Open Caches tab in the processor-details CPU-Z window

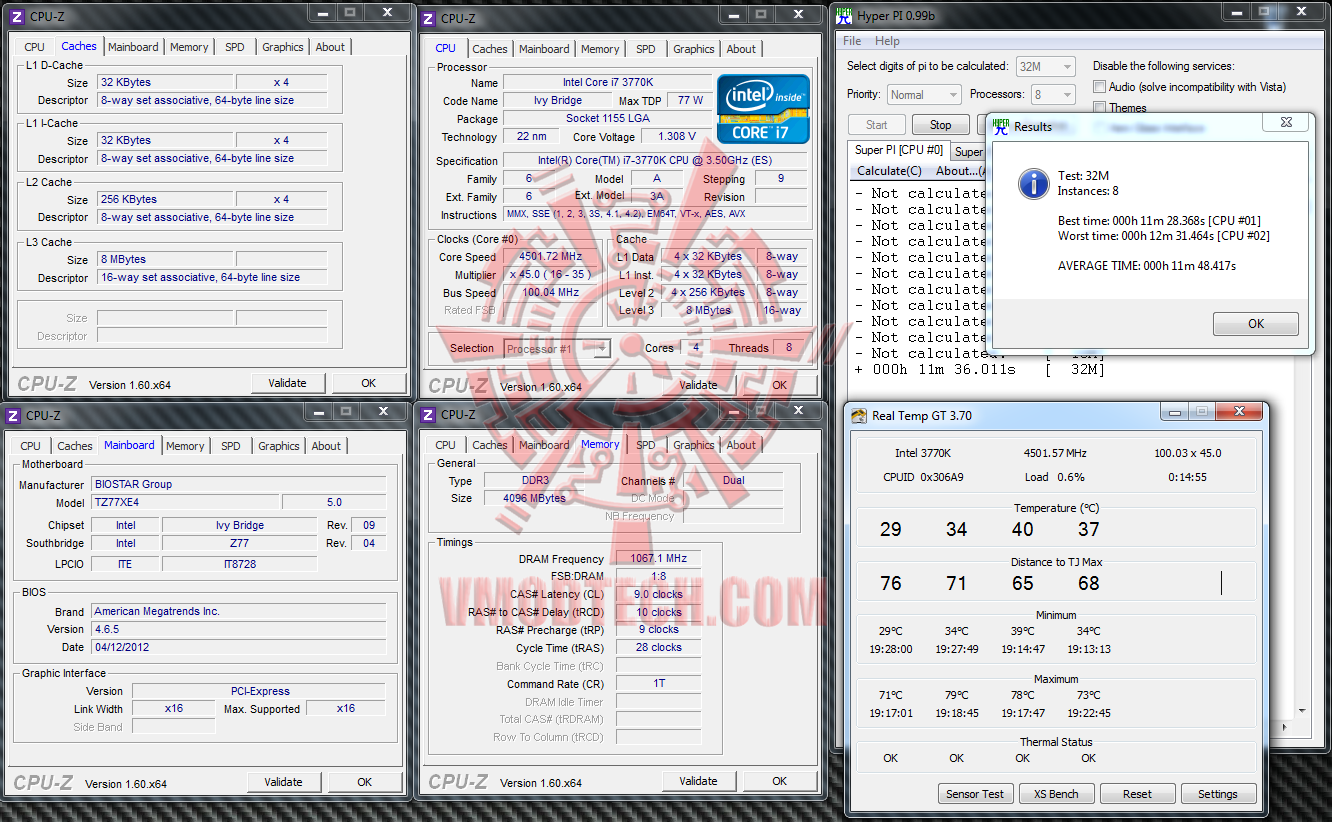(x=490, y=49)
